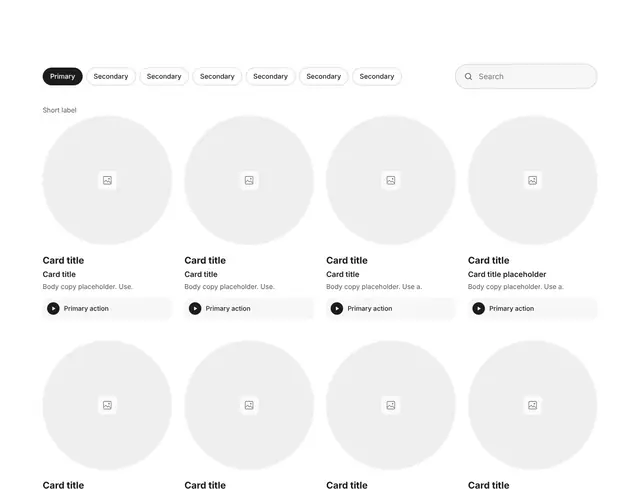640x489 pixels.
Task: Select the first Secondary chip beside Primary
Action: pos(111,76)
